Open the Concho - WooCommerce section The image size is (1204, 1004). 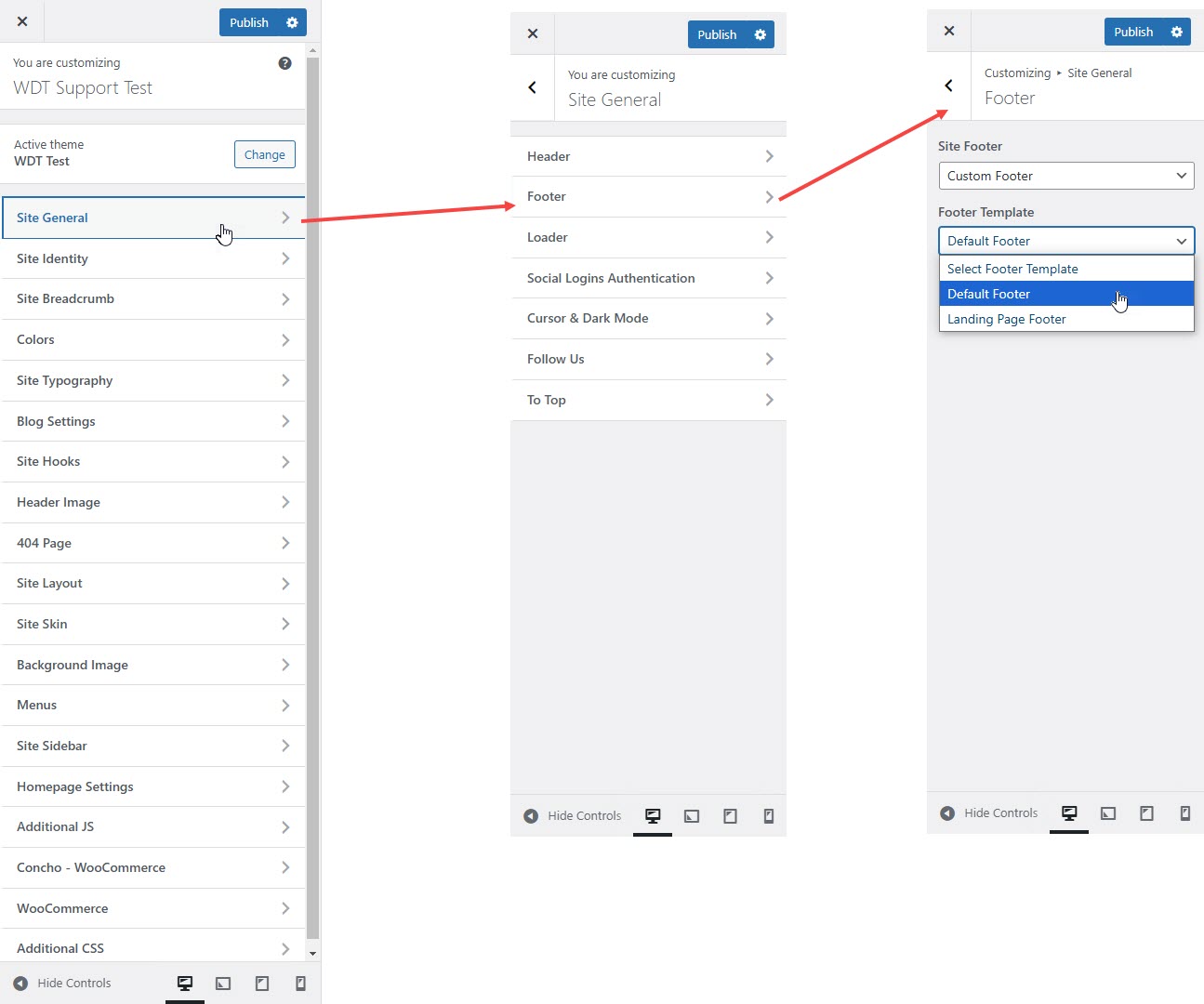153,867
